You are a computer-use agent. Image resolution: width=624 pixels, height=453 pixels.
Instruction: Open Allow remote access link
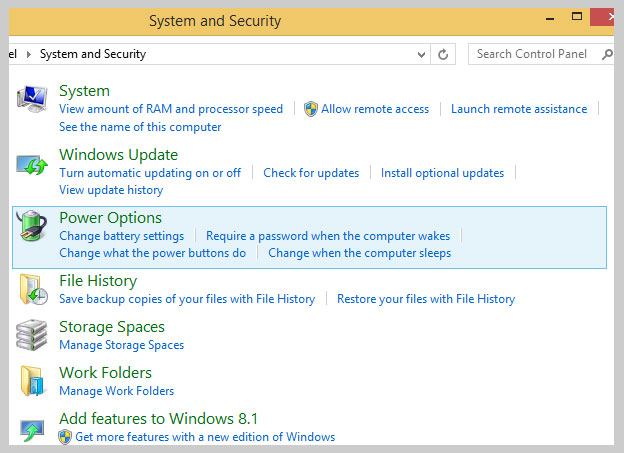(375, 109)
